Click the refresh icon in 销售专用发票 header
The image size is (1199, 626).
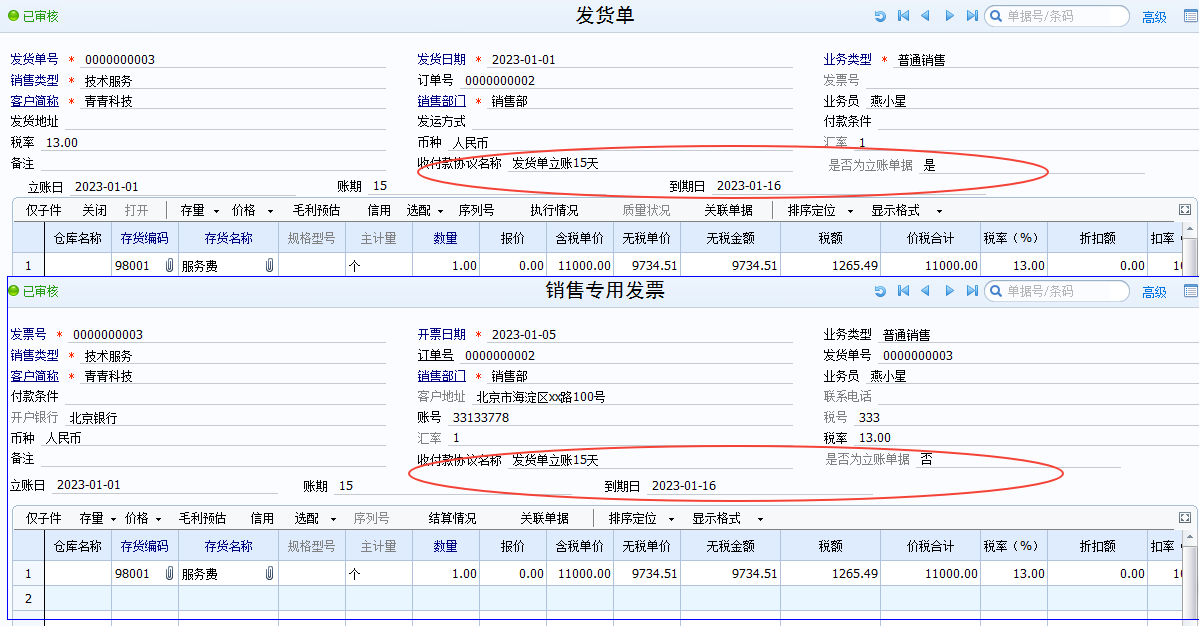pos(880,291)
